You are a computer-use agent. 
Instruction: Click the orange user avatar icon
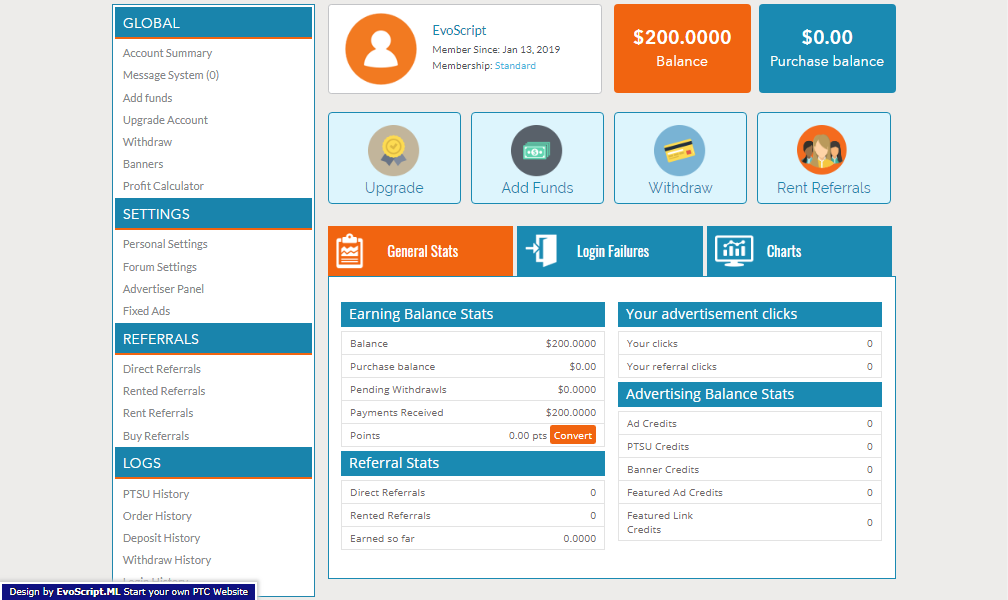380,47
